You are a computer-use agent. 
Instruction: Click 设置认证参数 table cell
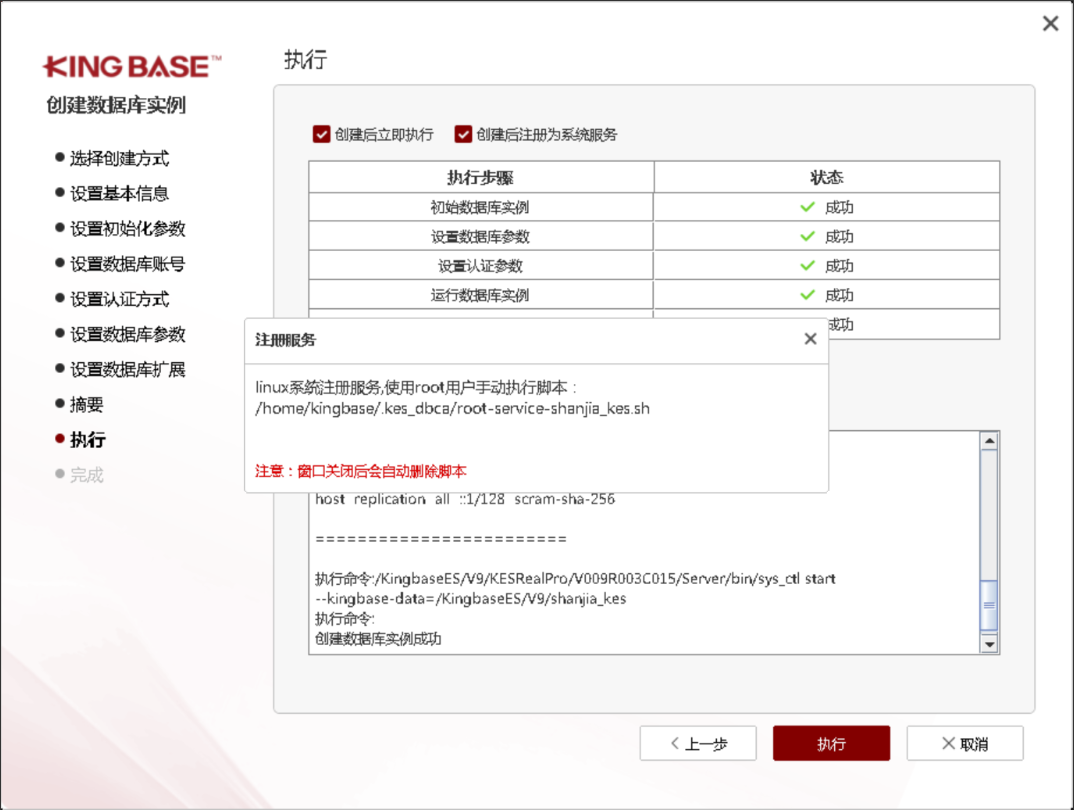[x=480, y=266]
